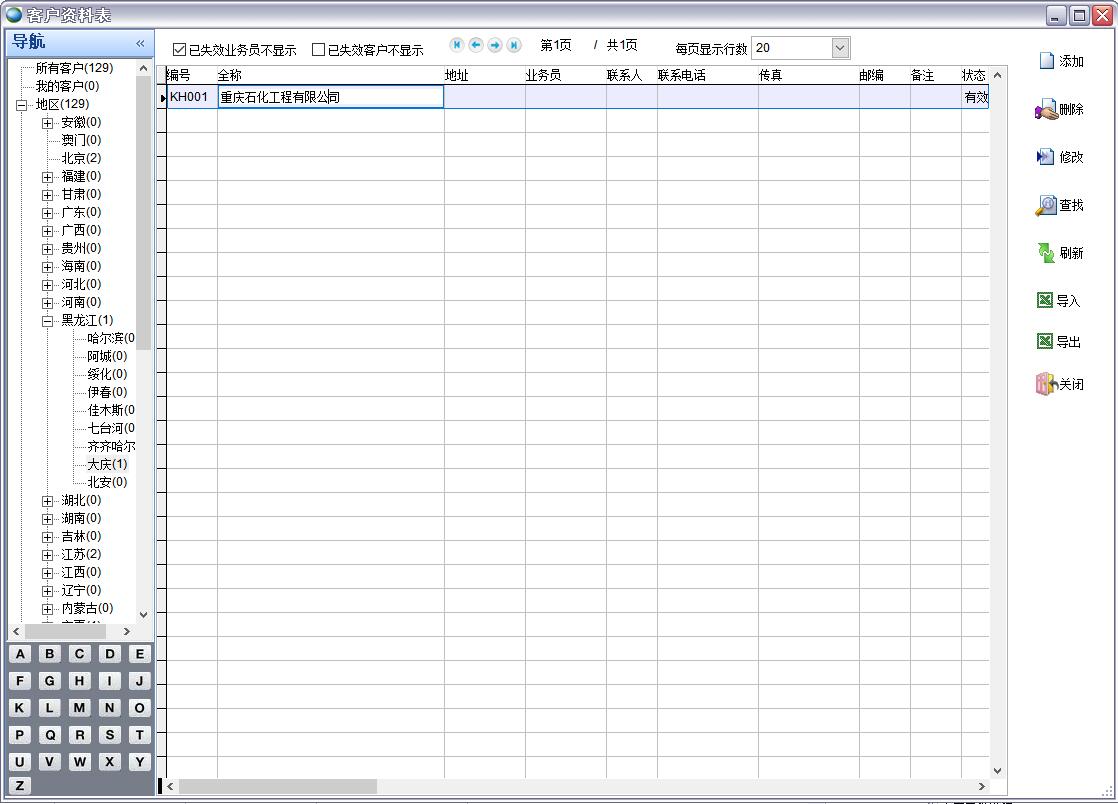
Task: Go to first page navigation arrow
Action: pyautogui.click(x=457, y=45)
